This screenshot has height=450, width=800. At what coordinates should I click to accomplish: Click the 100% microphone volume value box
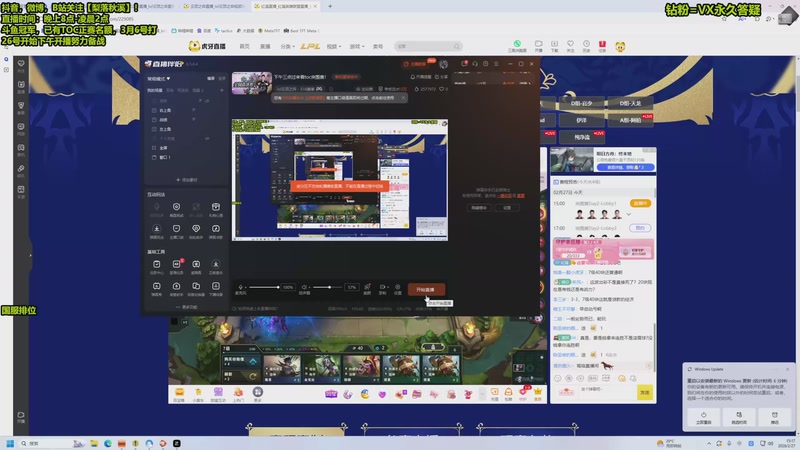pyautogui.click(x=288, y=287)
